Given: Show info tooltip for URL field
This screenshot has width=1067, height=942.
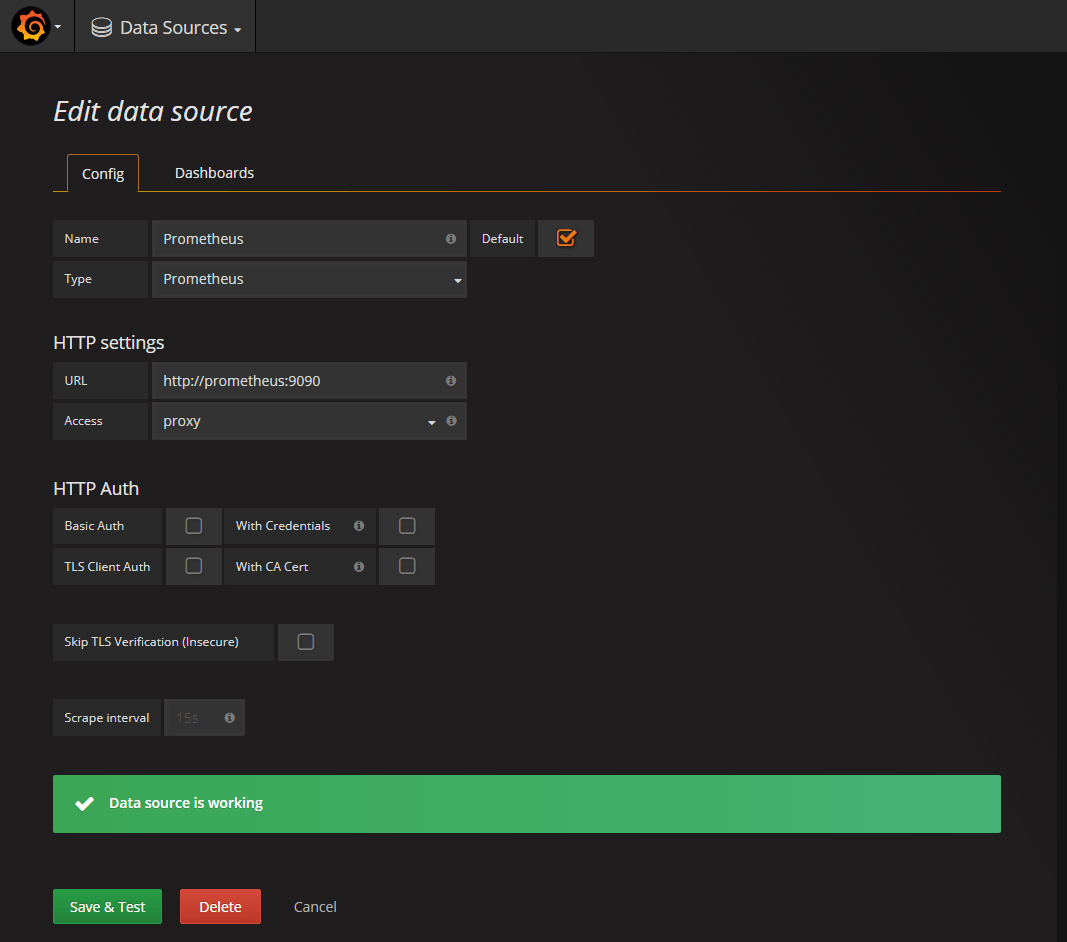Looking at the screenshot, I should click(x=450, y=380).
